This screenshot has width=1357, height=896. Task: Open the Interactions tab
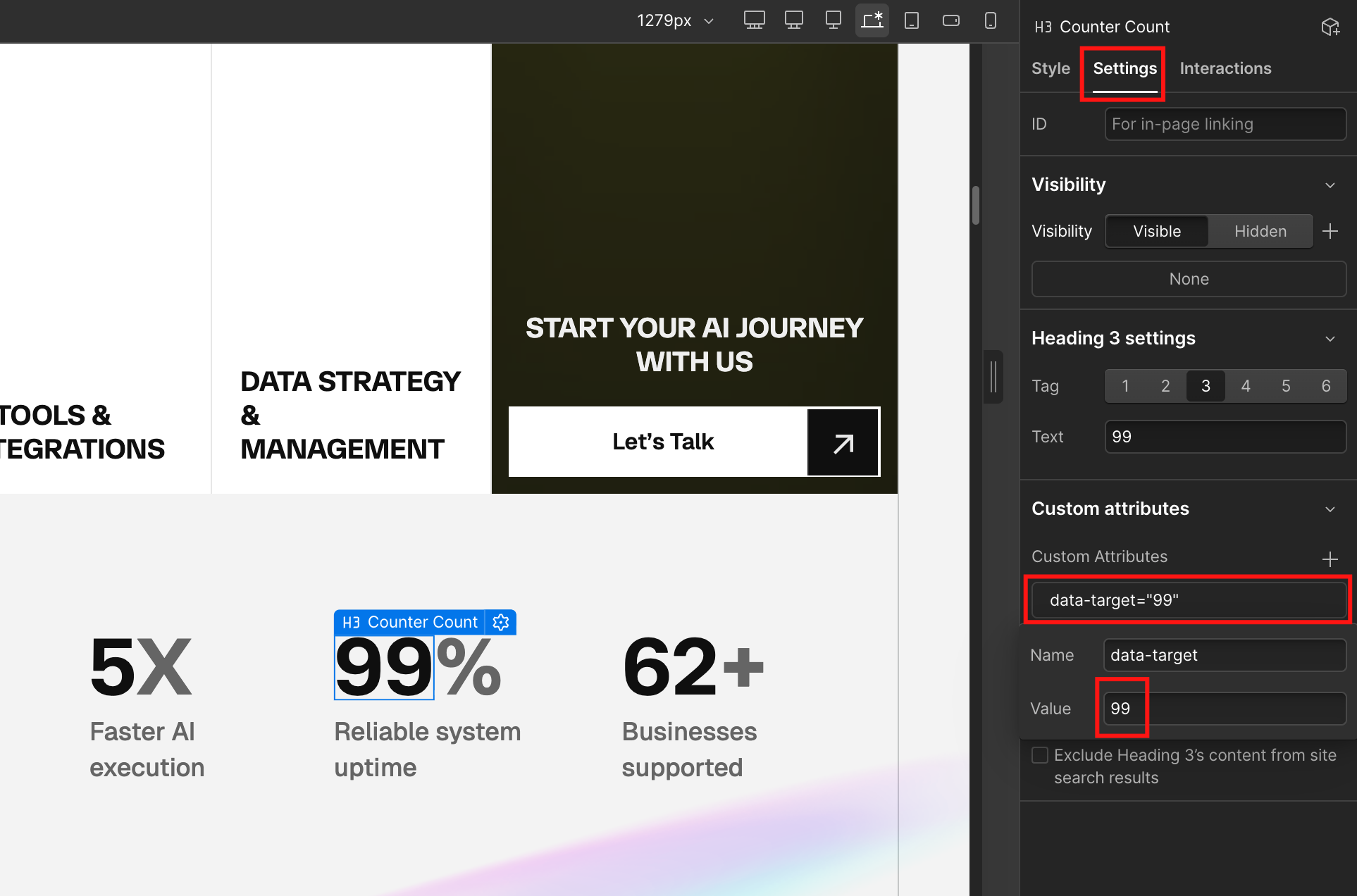coord(1225,68)
